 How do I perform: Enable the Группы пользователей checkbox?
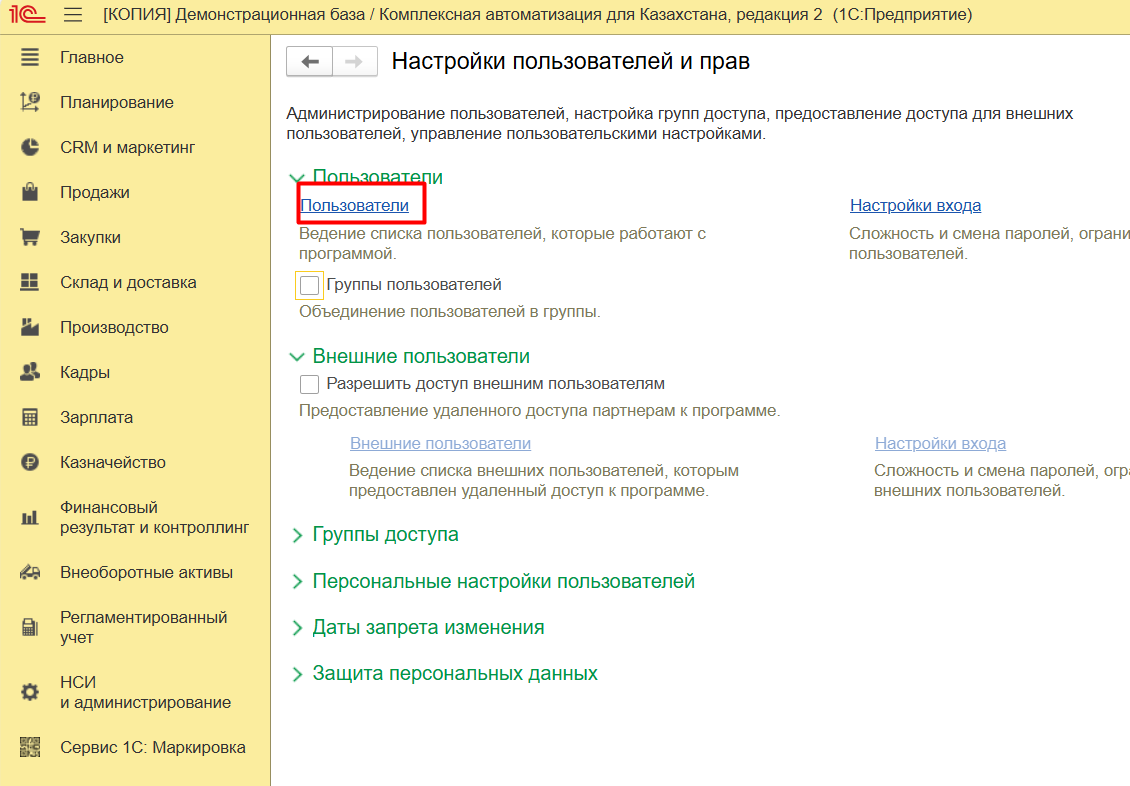[310, 285]
